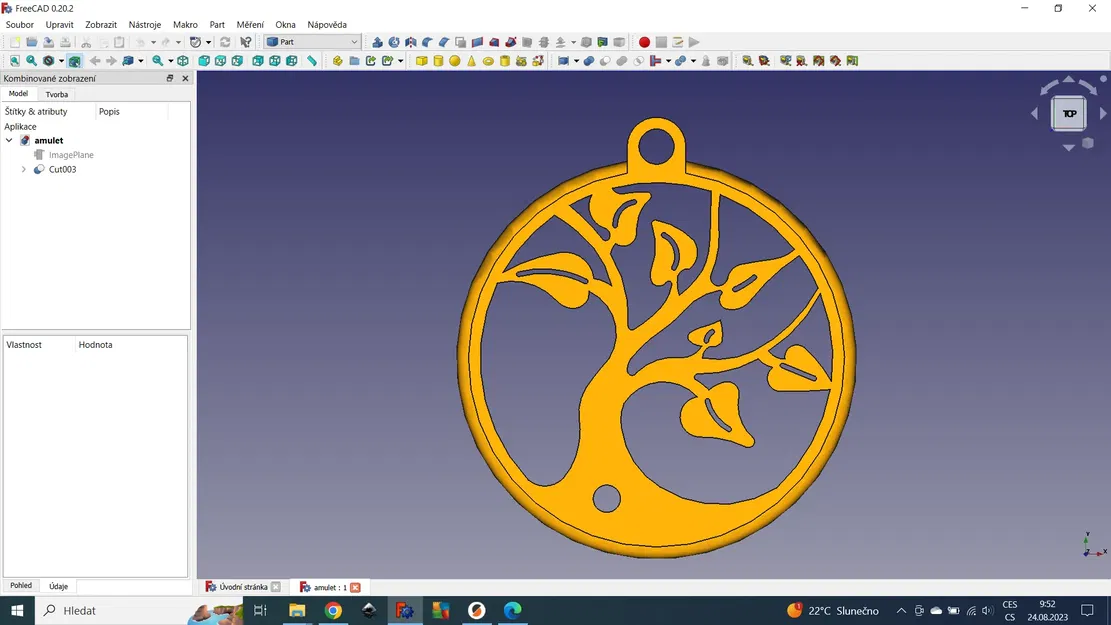The width and height of the screenshot is (1111, 625).
Task: Collapse the amulet item in the model tree
Action: pos(9,140)
